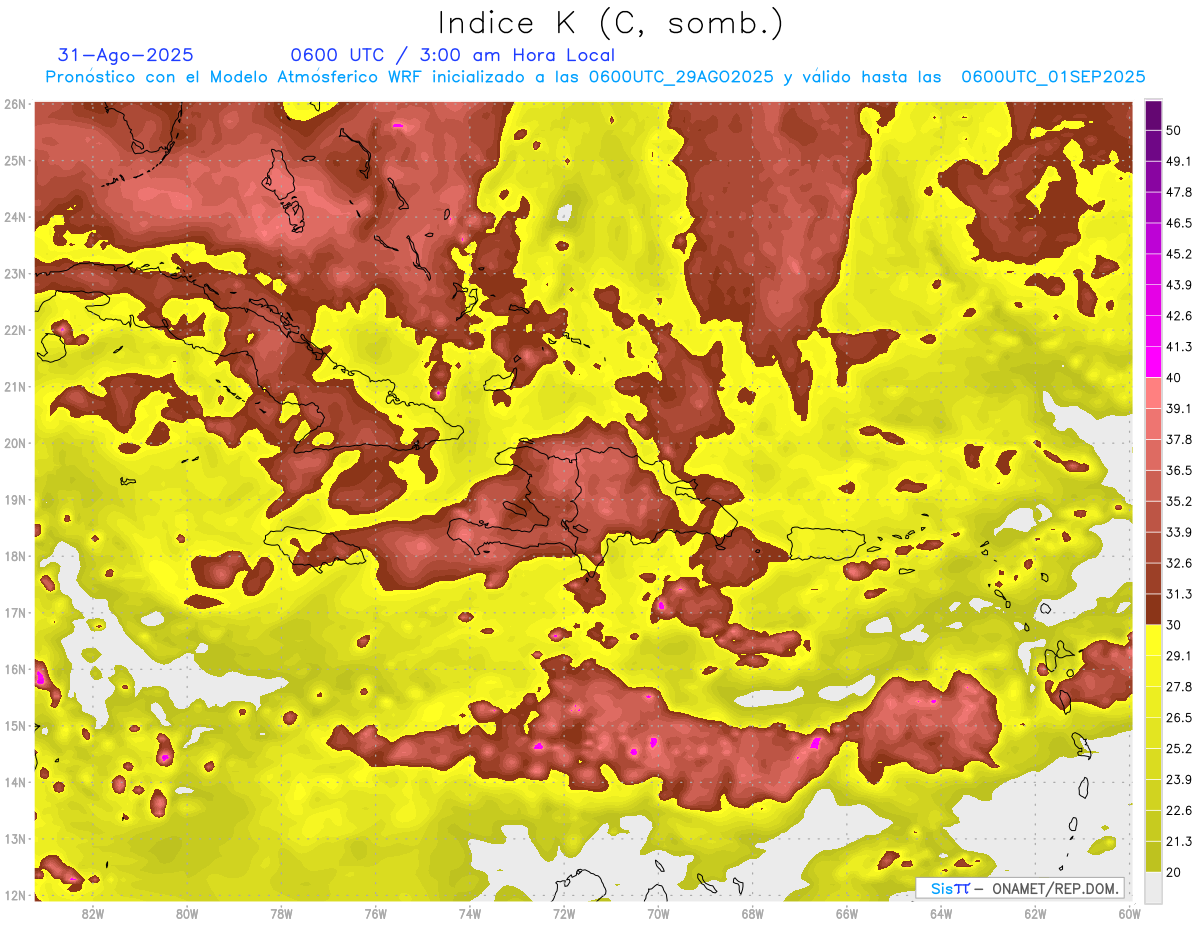Click the 80W longitude label
The image size is (1200, 927).
point(187,913)
